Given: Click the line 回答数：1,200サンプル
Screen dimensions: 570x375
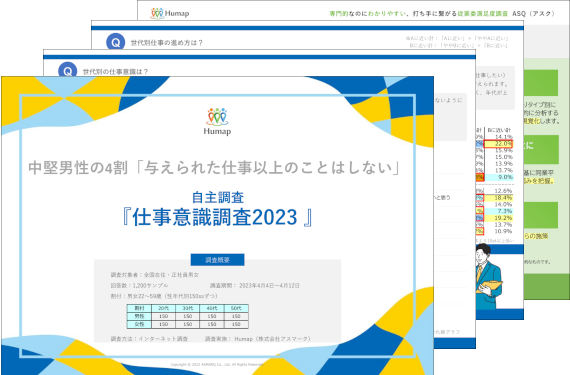Looking at the screenshot, I should tap(139, 286).
